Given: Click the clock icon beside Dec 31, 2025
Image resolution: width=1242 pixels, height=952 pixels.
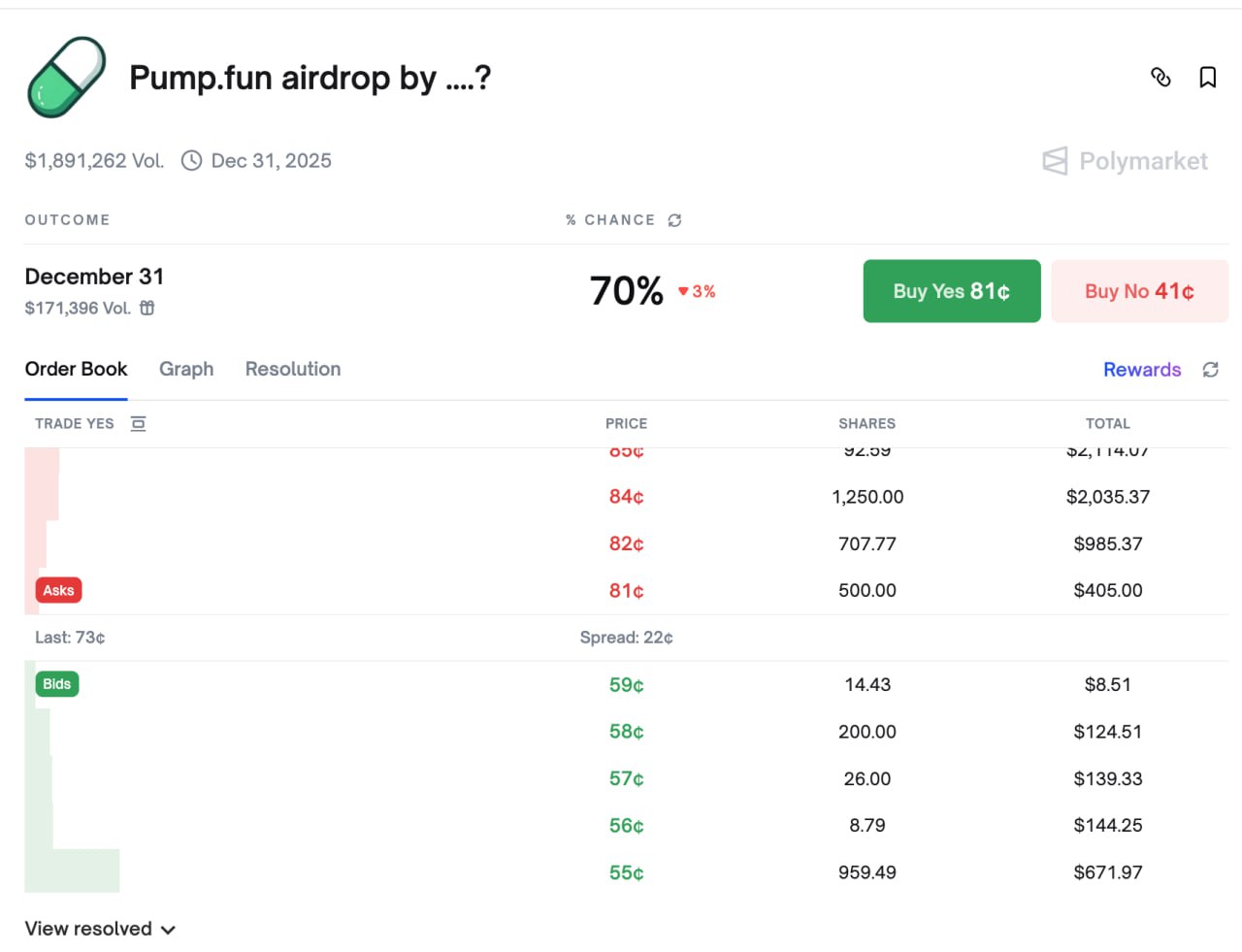Looking at the screenshot, I should click(x=192, y=161).
